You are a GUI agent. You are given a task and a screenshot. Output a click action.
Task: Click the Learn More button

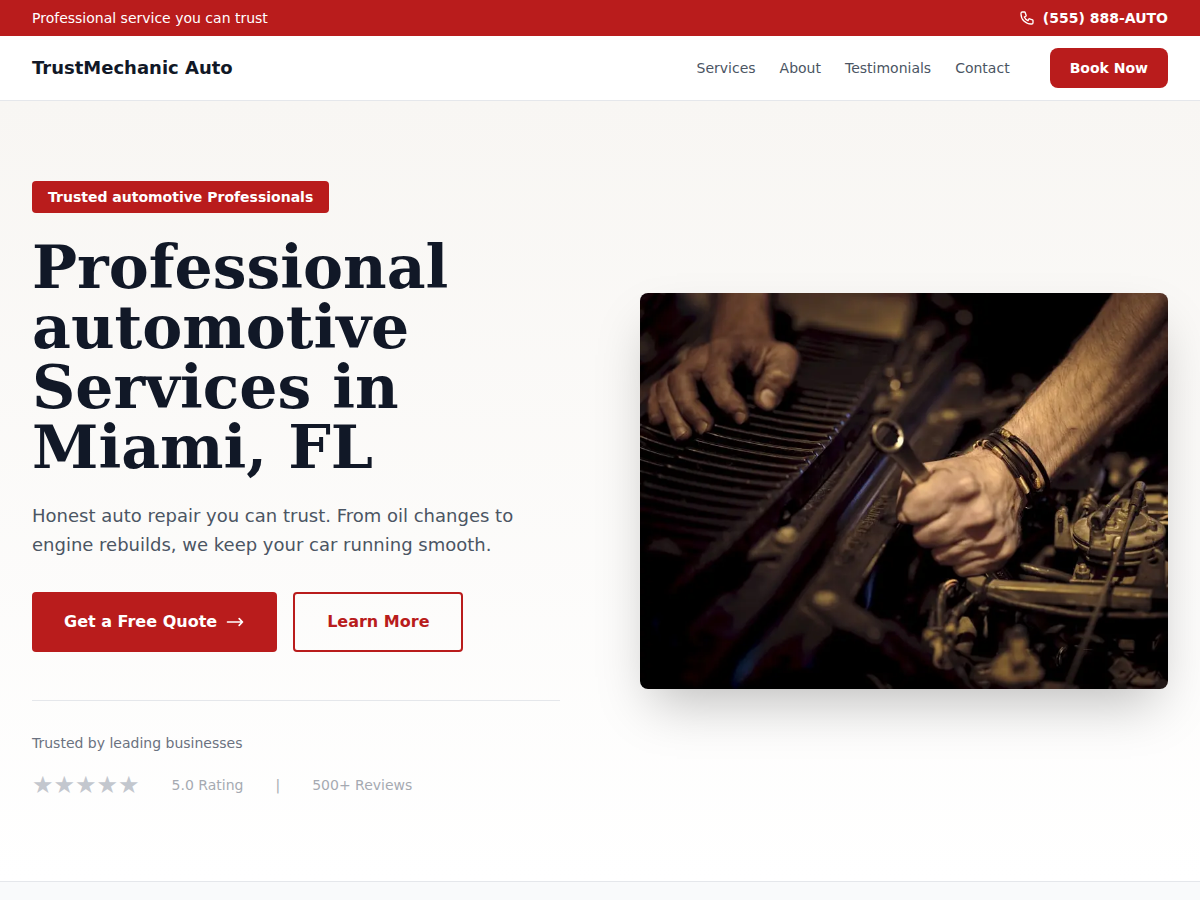(x=378, y=622)
